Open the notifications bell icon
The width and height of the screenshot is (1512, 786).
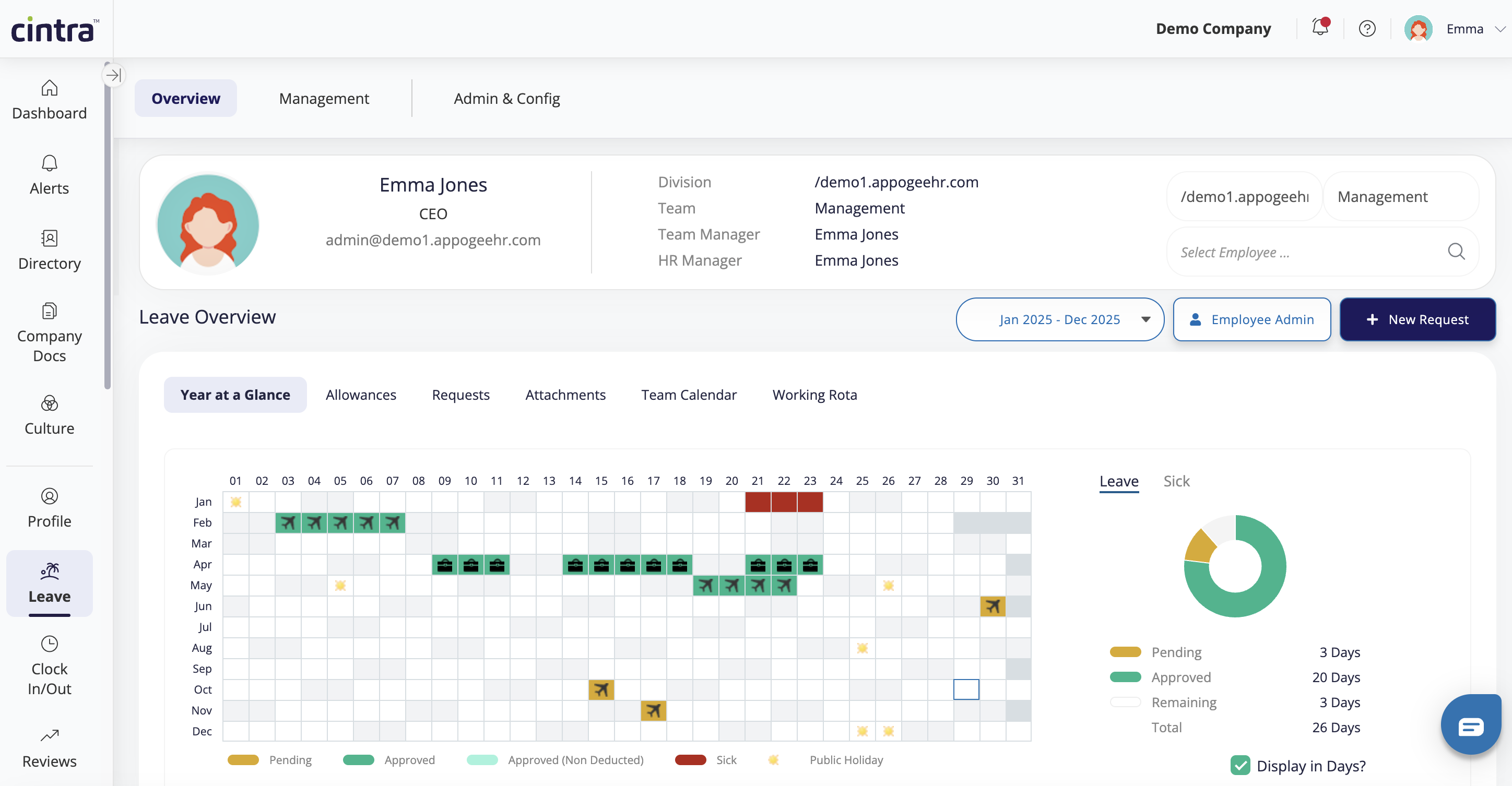click(x=1320, y=28)
